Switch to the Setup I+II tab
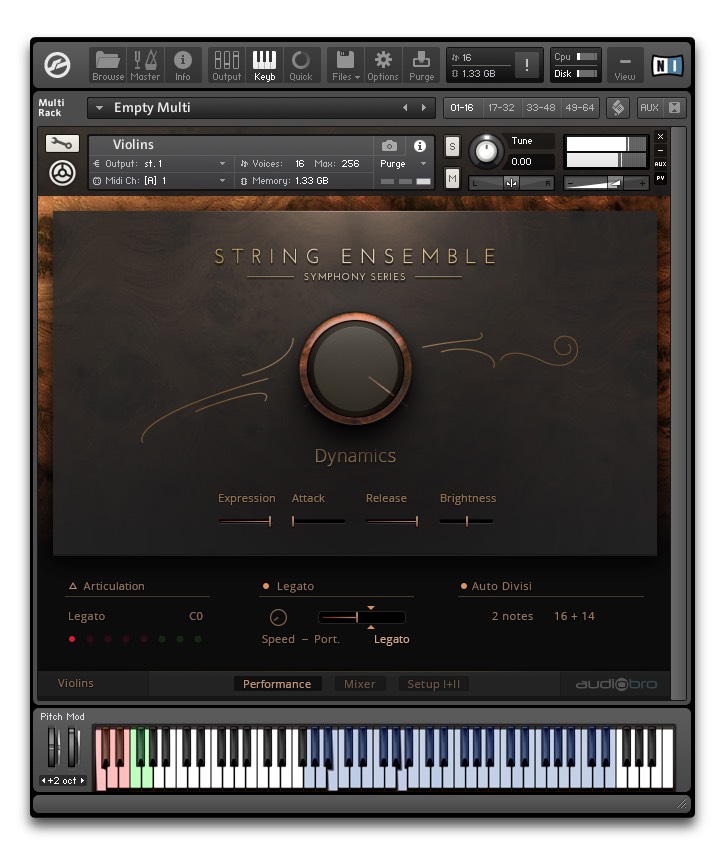The width and height of the screenshot is (726, 854). [434, 684]
